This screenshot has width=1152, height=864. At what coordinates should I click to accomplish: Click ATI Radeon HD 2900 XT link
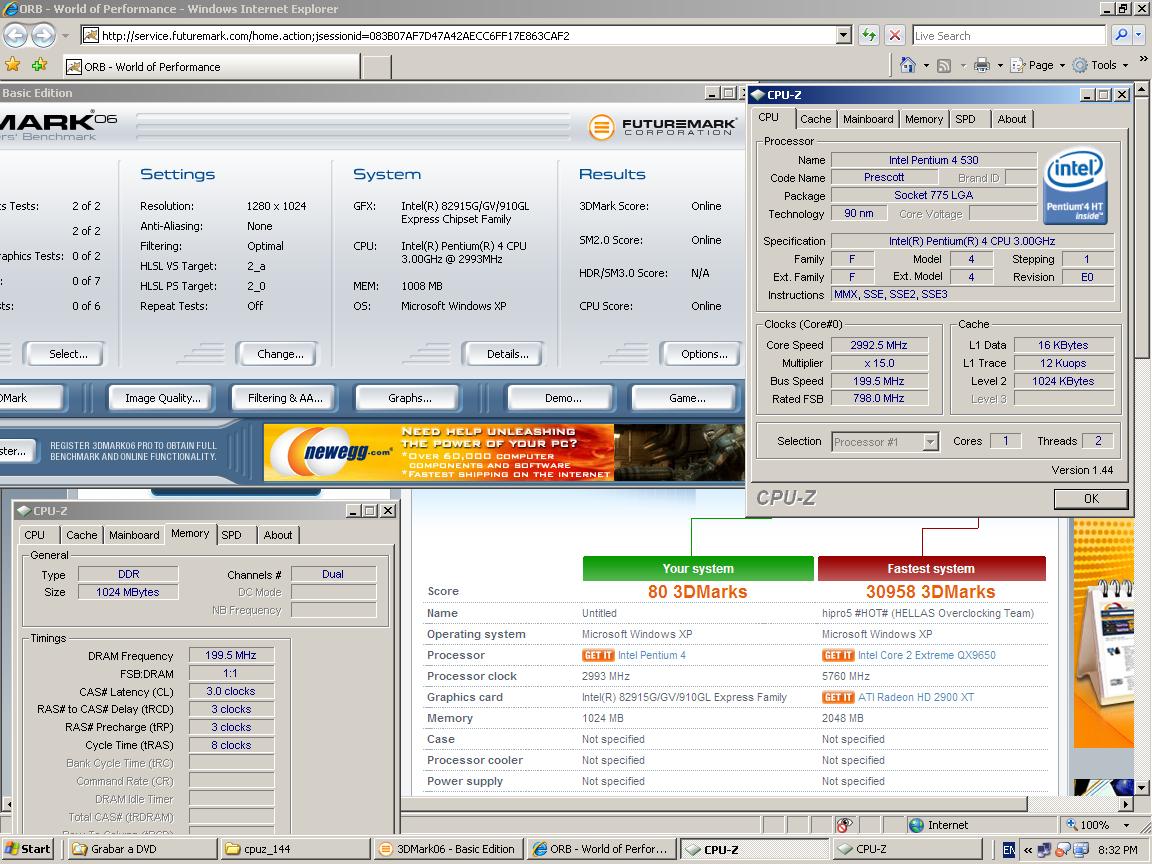(915, 697)
